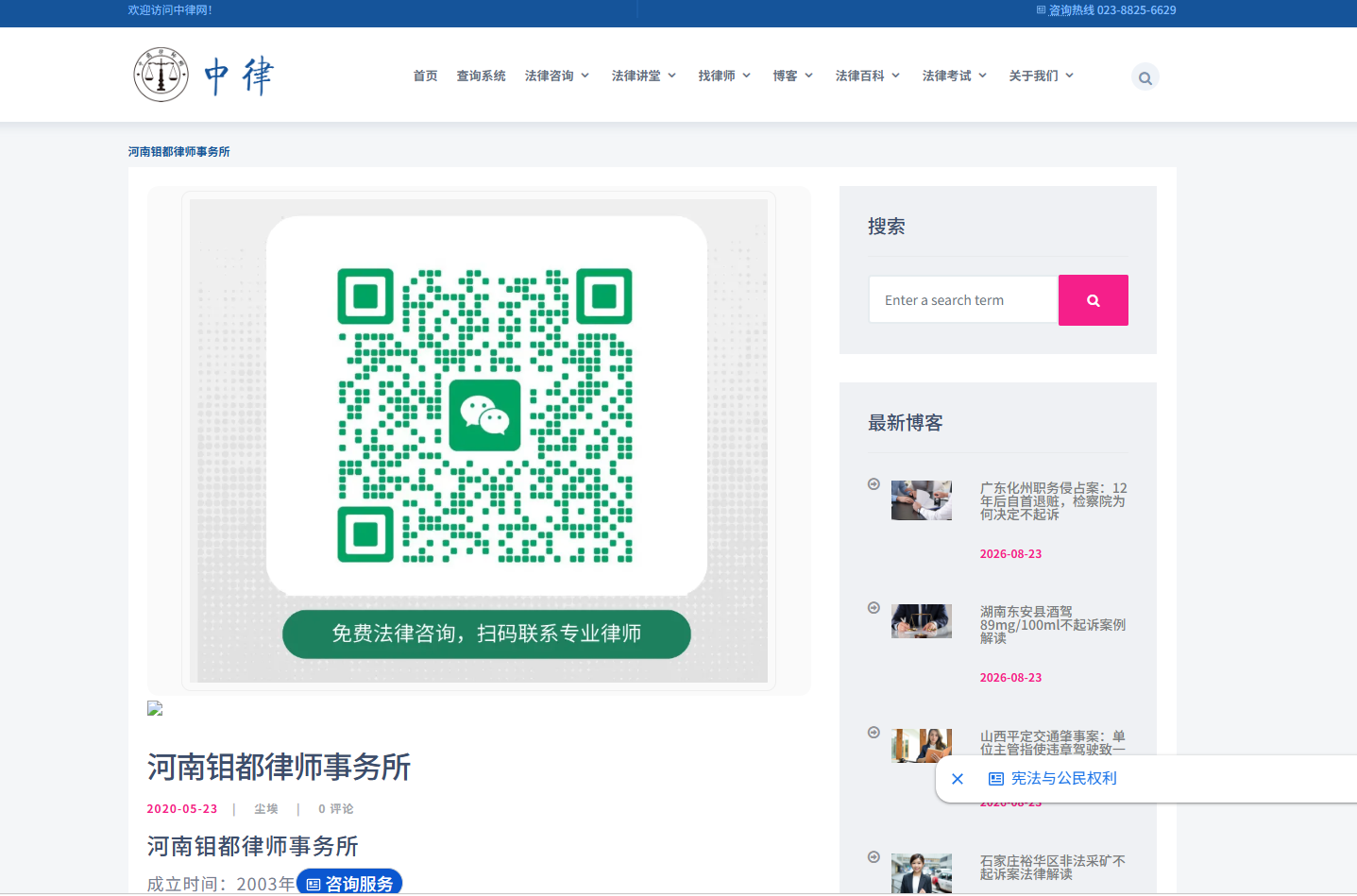Expand the 法律考试 dropdown menu
The width and height of the screenshot is (1357, 896).
[x=955, y=76]
